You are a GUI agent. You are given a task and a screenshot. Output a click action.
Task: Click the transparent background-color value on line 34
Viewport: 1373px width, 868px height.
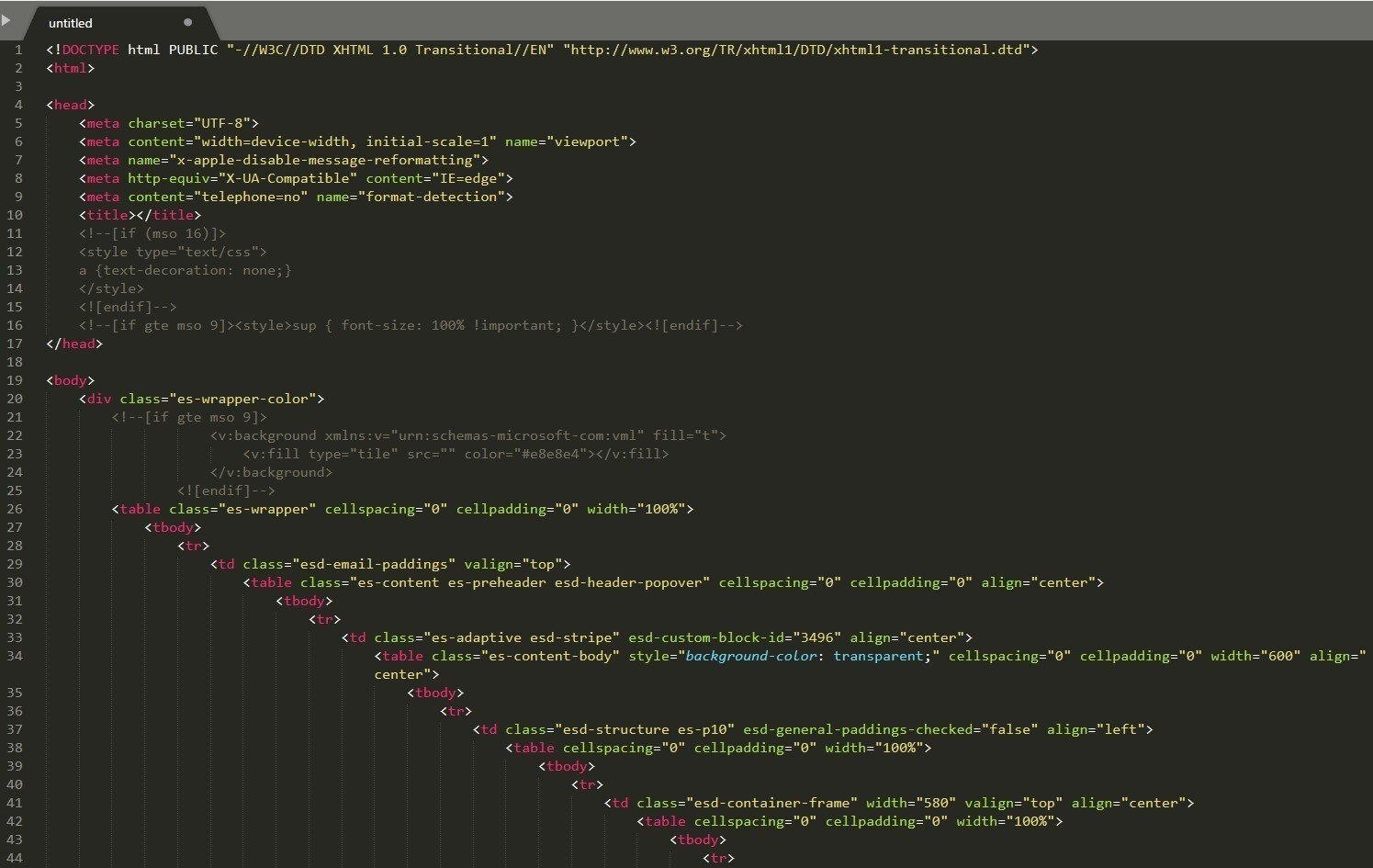click(879, 656)
